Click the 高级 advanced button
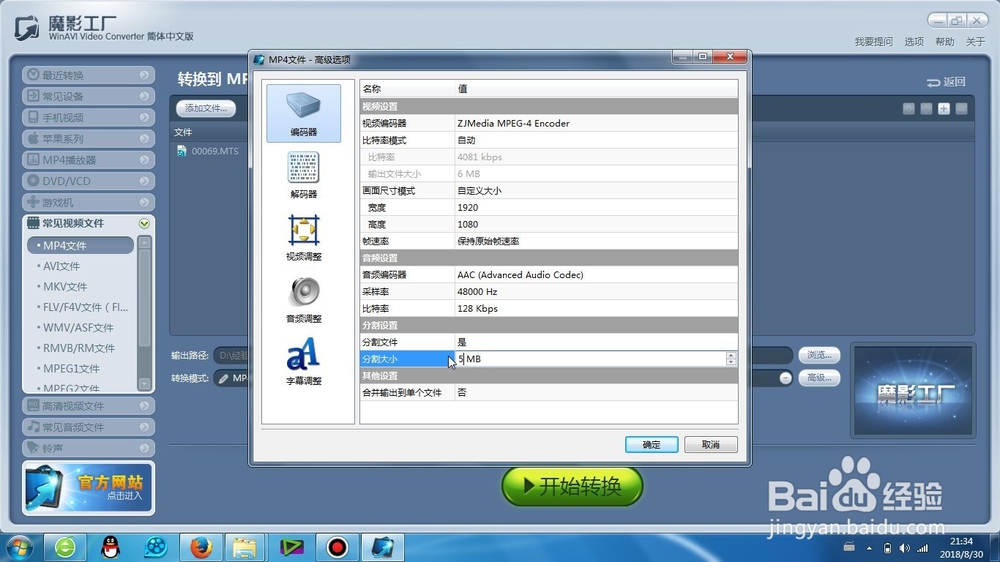This screenshot has width=1000, height=562. 819,378
